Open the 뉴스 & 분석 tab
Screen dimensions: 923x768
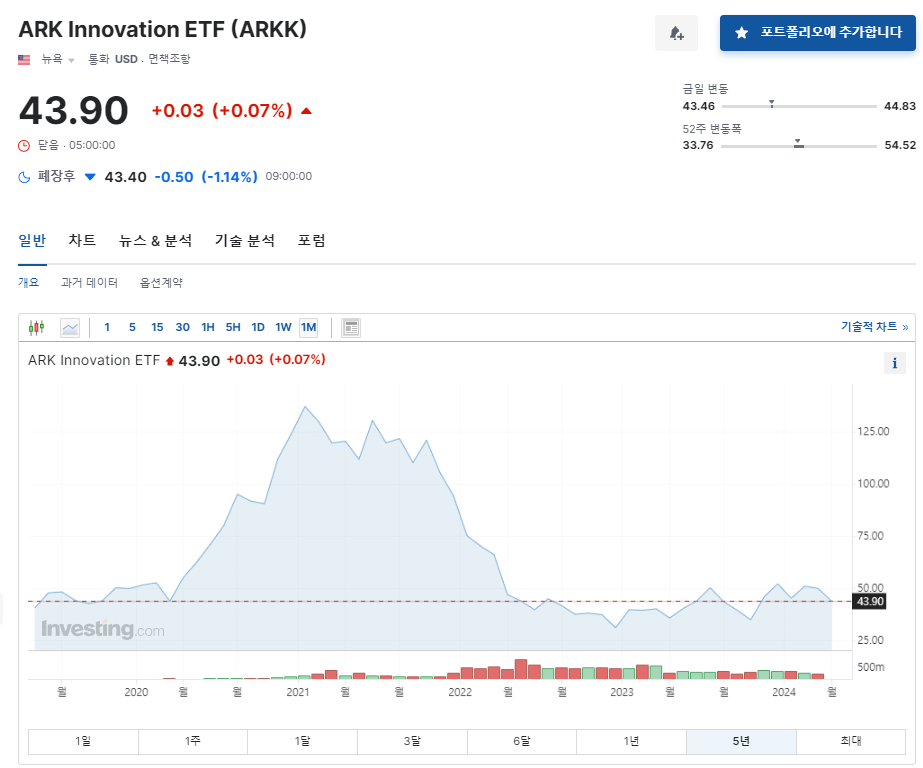tap(155, 240)
